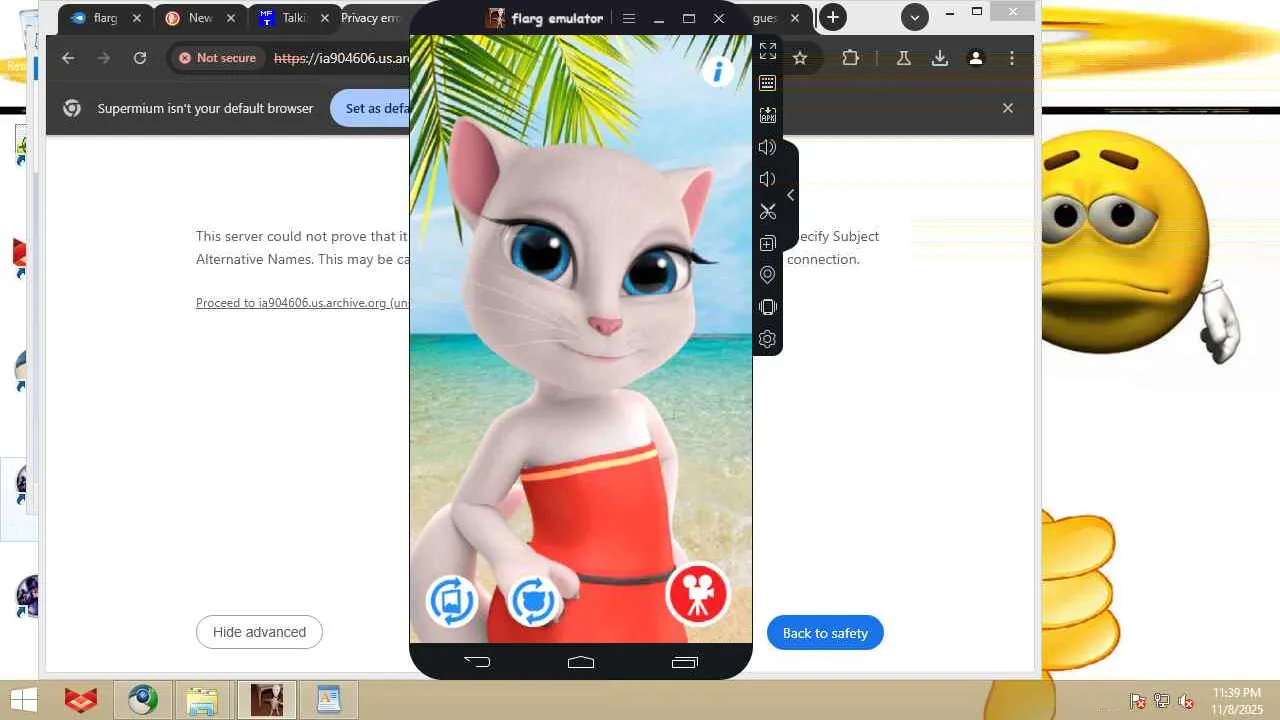Click the shake device icon
This screenshot has height=720, width=1280.
(768, 307)
